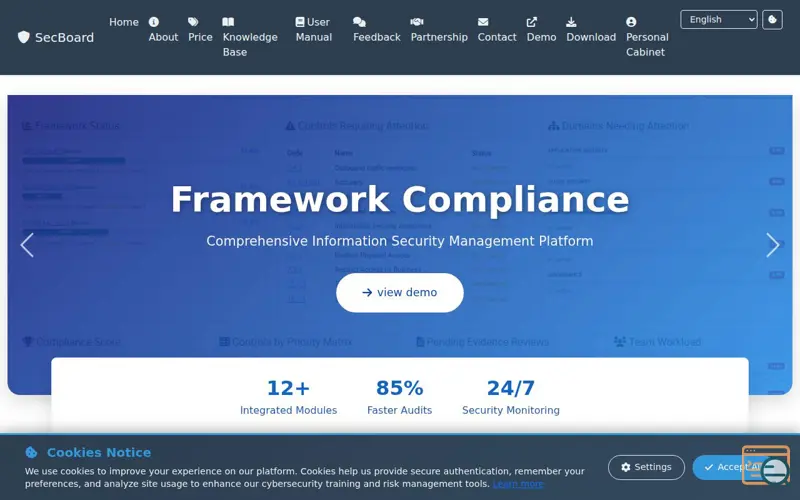Open Price via the tag icon

[x=193, y=22]
